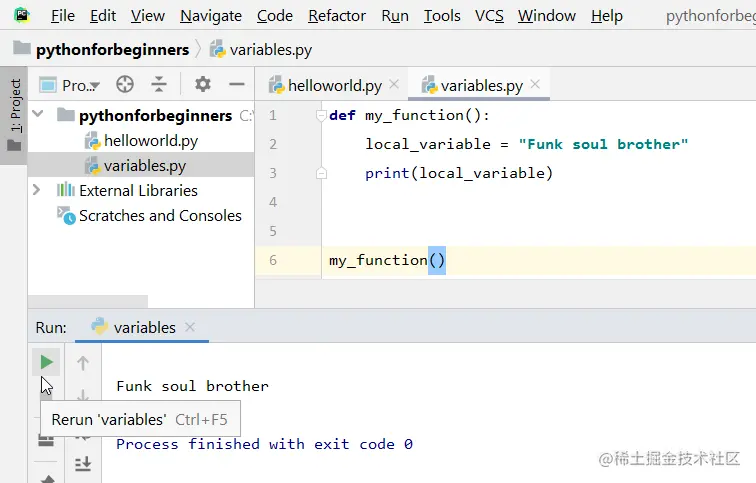Select variables.py in project tree

pyautogui.click(x=141, y=166)
